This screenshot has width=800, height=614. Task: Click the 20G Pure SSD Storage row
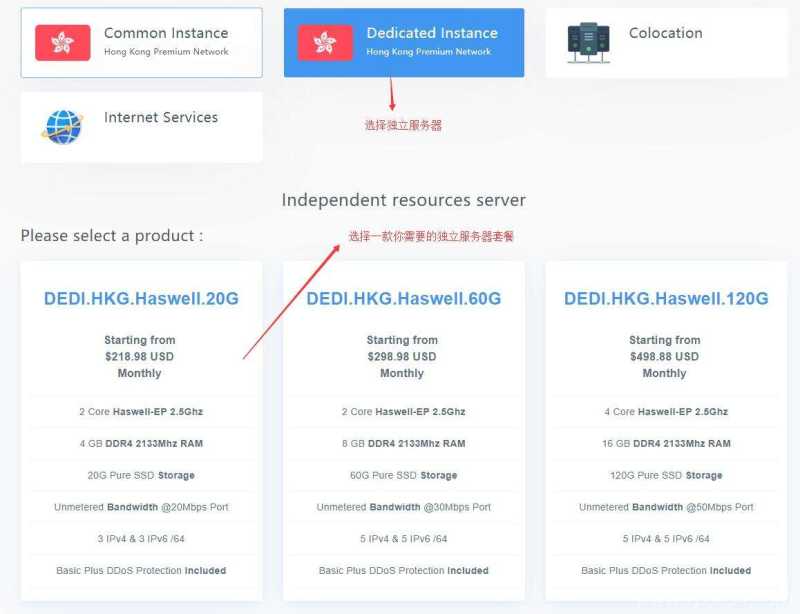141,475
